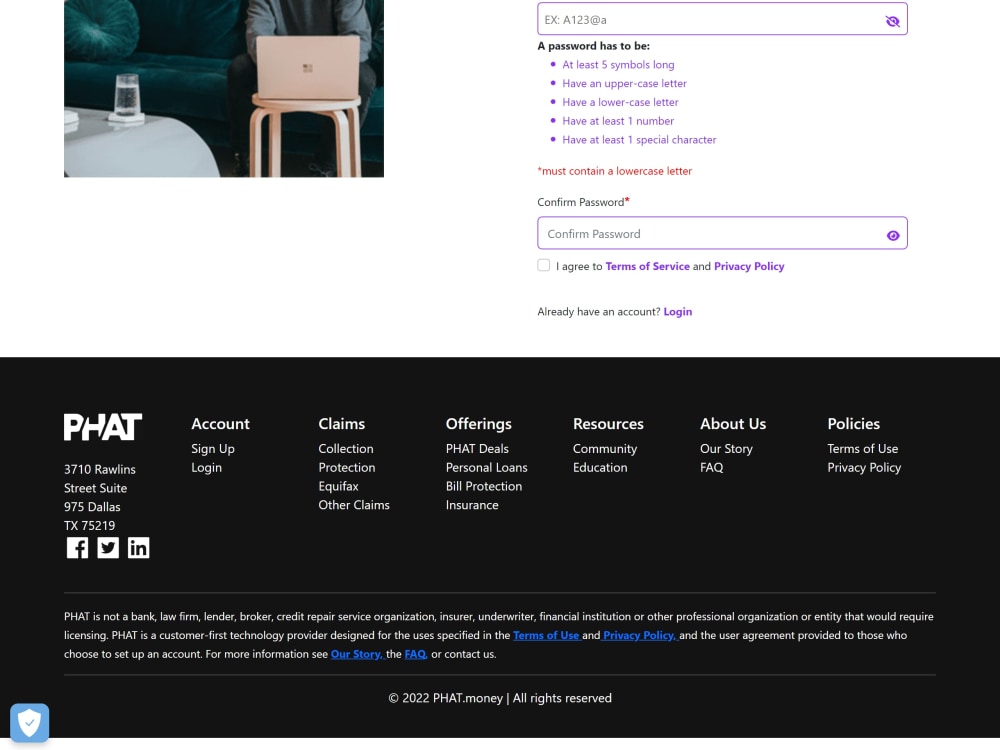Open Protection under Claims
This screenshot has width=1000, height=750.
coord(347,467)
